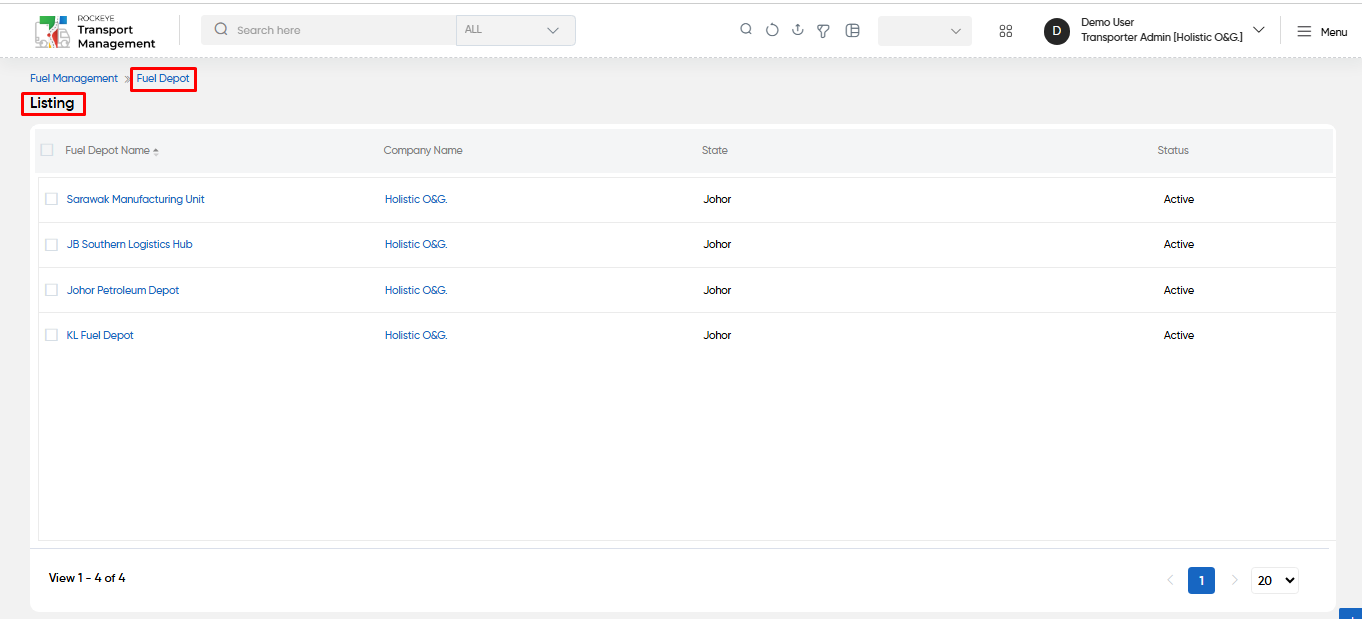This screenshot has height=619, width=1362.
Task: Check the Johor Petroleum Depot row checkbox
Action: point(52,290)
